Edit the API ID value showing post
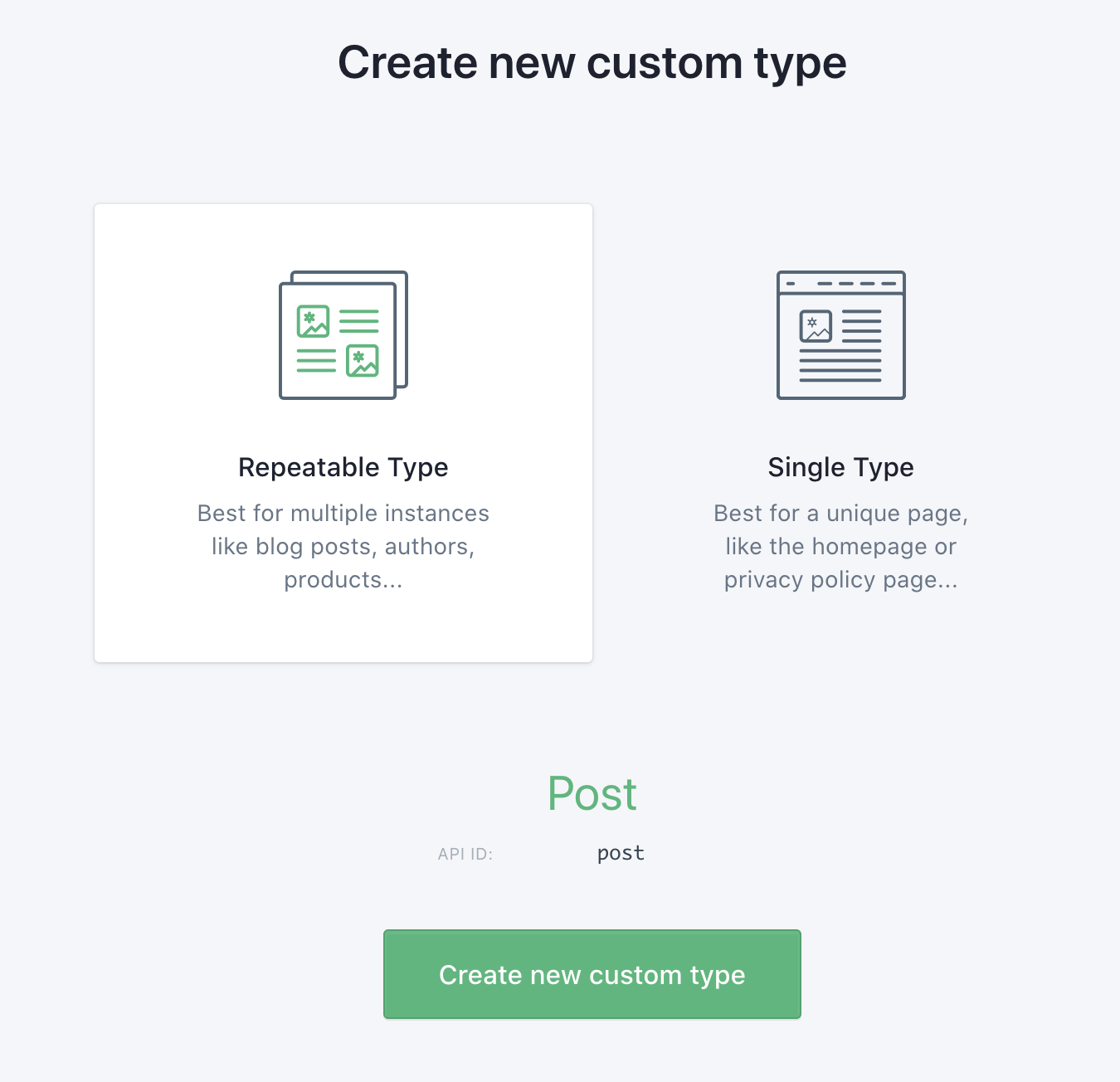This screenshot has width=1120, height=1082. tap(621, 852)
